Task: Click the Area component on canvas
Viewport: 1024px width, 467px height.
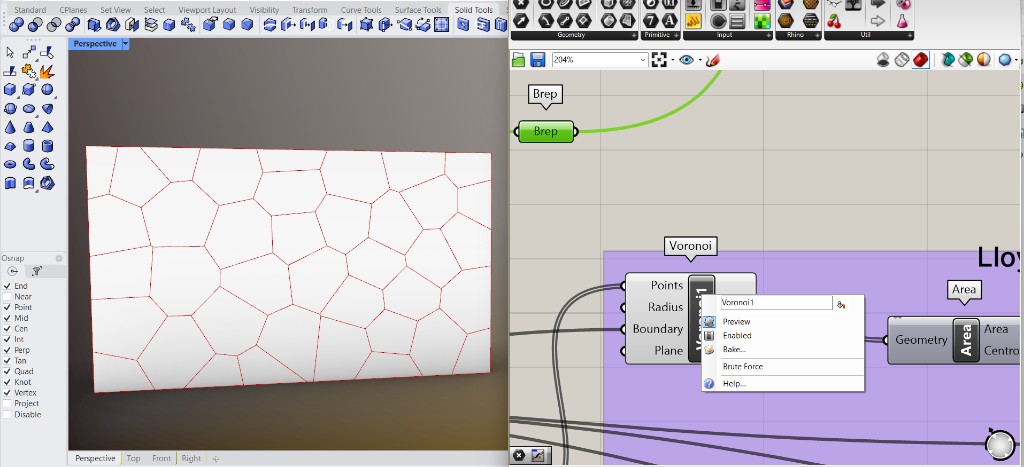Action: 953,340
